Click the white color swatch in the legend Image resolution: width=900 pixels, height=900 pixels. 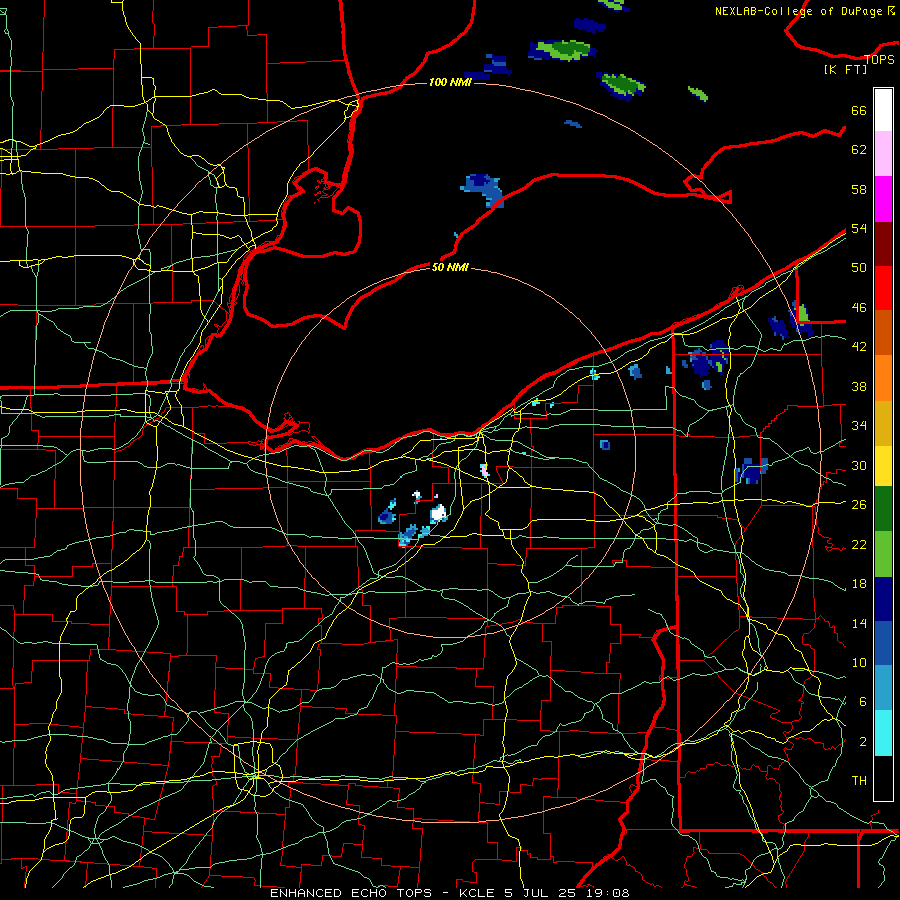coord(883,110)
